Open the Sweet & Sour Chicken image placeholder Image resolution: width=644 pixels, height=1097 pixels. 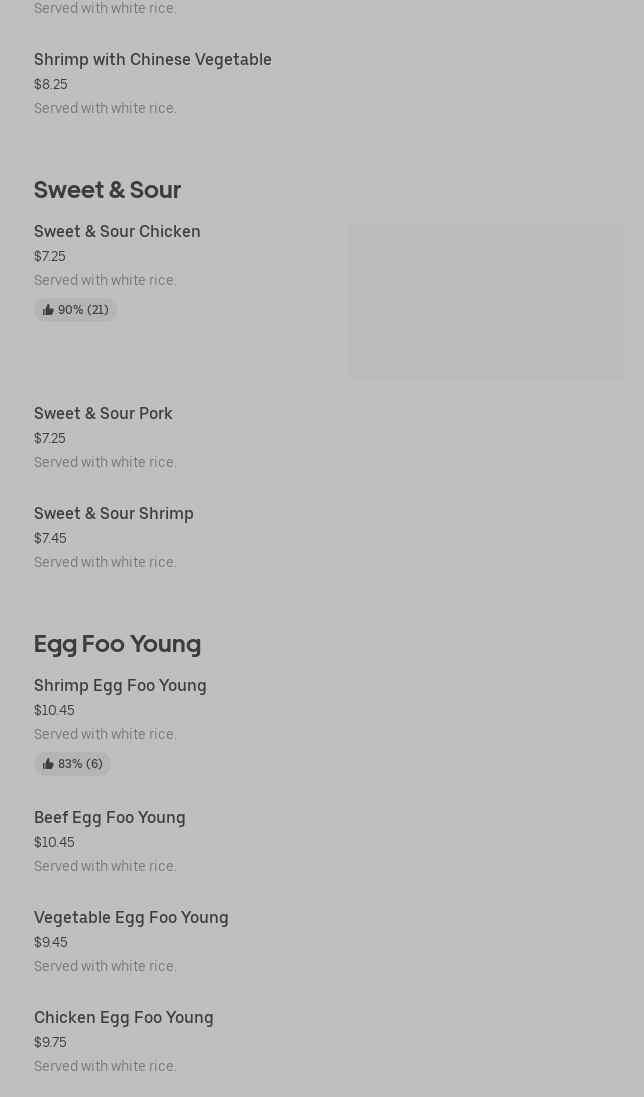pyautogui.click(x=486, y=301)
